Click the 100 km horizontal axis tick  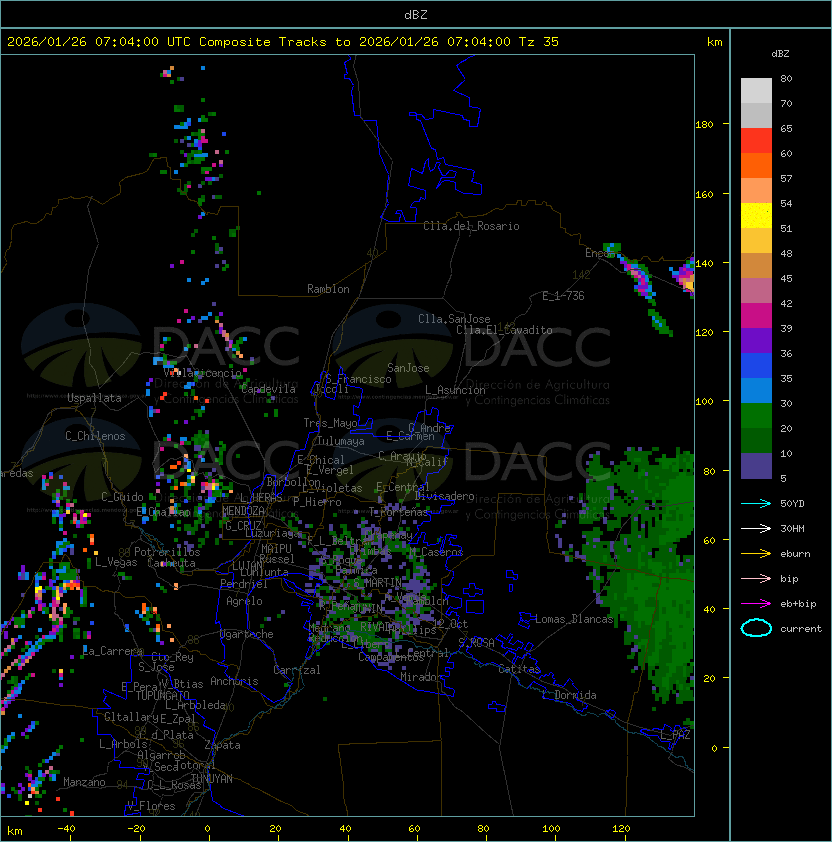pos(552,829)
